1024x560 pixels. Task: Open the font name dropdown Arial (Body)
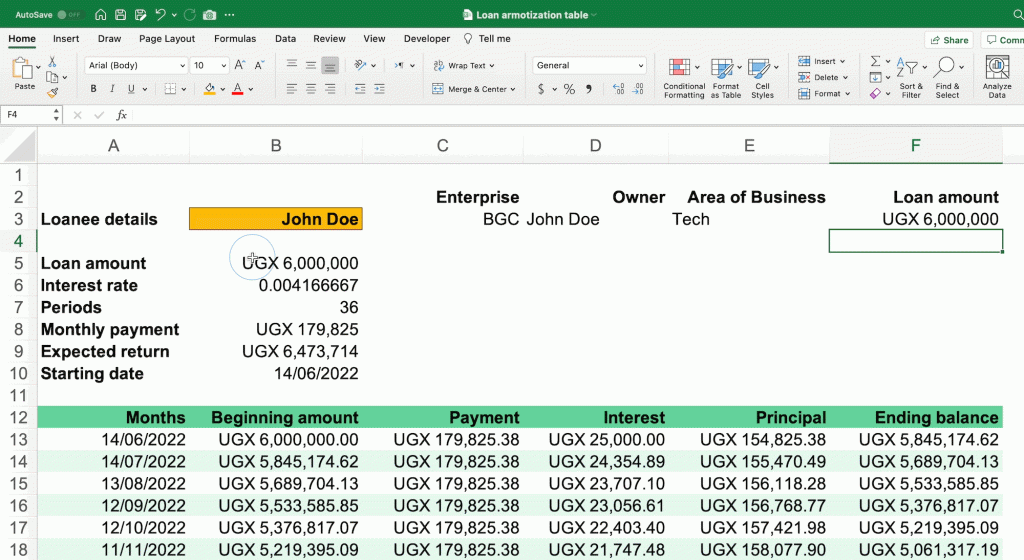tap(135, 65)
